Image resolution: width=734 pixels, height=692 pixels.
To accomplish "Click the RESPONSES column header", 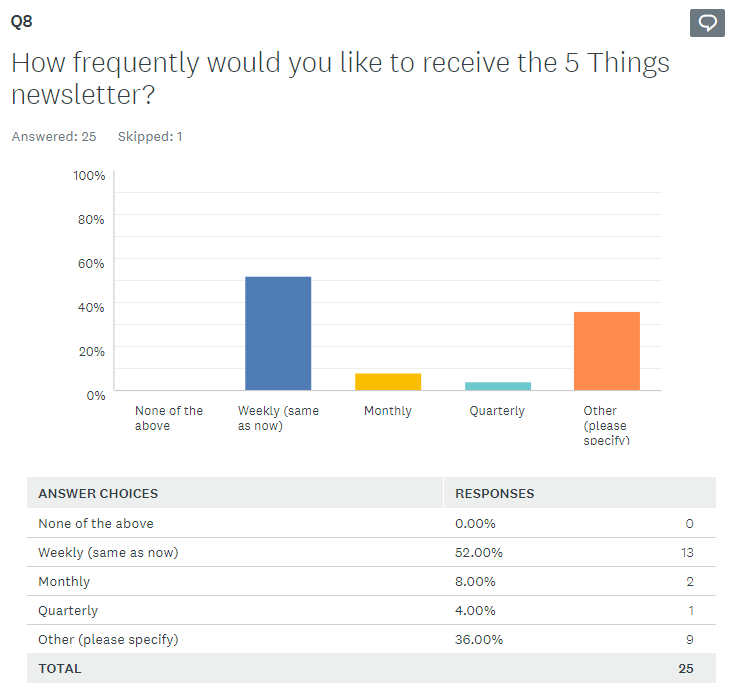I will pos(495,493).
